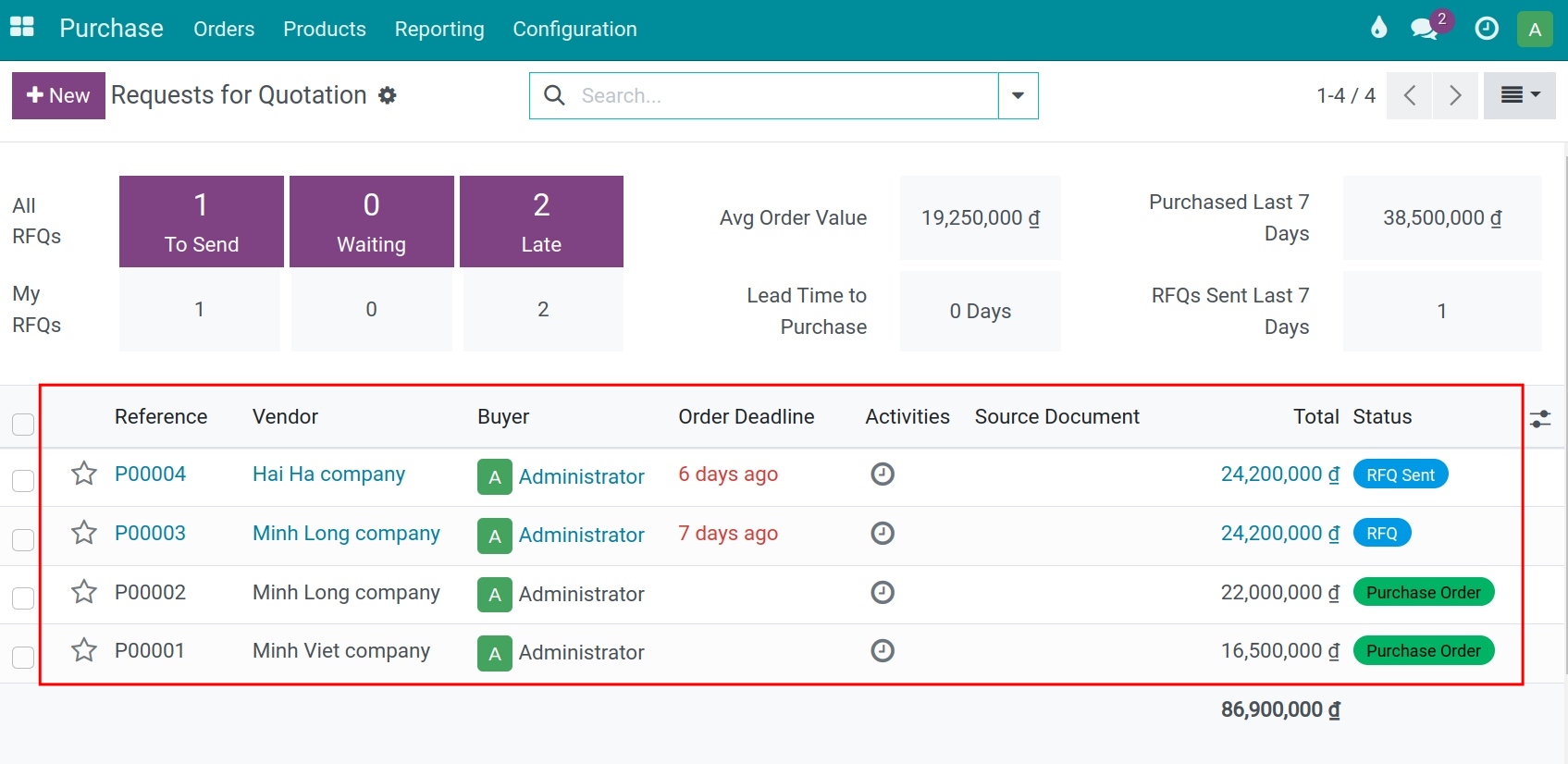Click the My RFQs to-send count of 1

click(200, 310)
